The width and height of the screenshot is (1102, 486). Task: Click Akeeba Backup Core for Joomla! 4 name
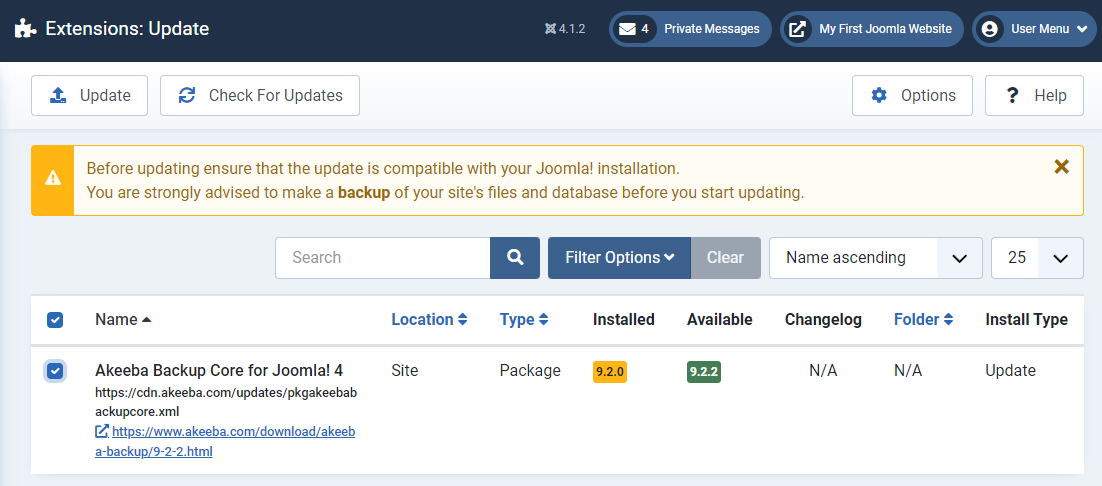(219, 370)
